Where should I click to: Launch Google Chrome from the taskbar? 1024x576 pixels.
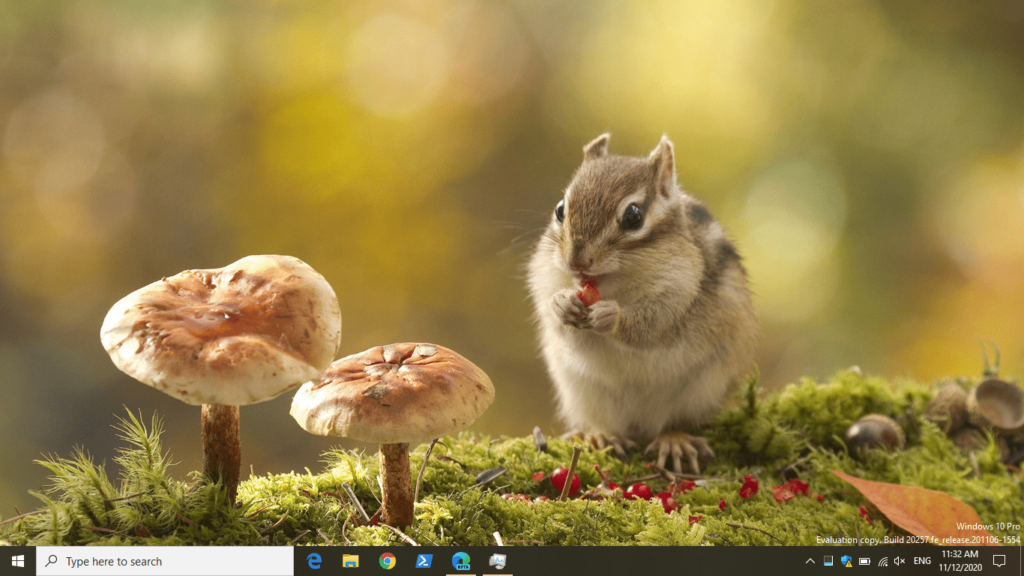coord(387,561)
